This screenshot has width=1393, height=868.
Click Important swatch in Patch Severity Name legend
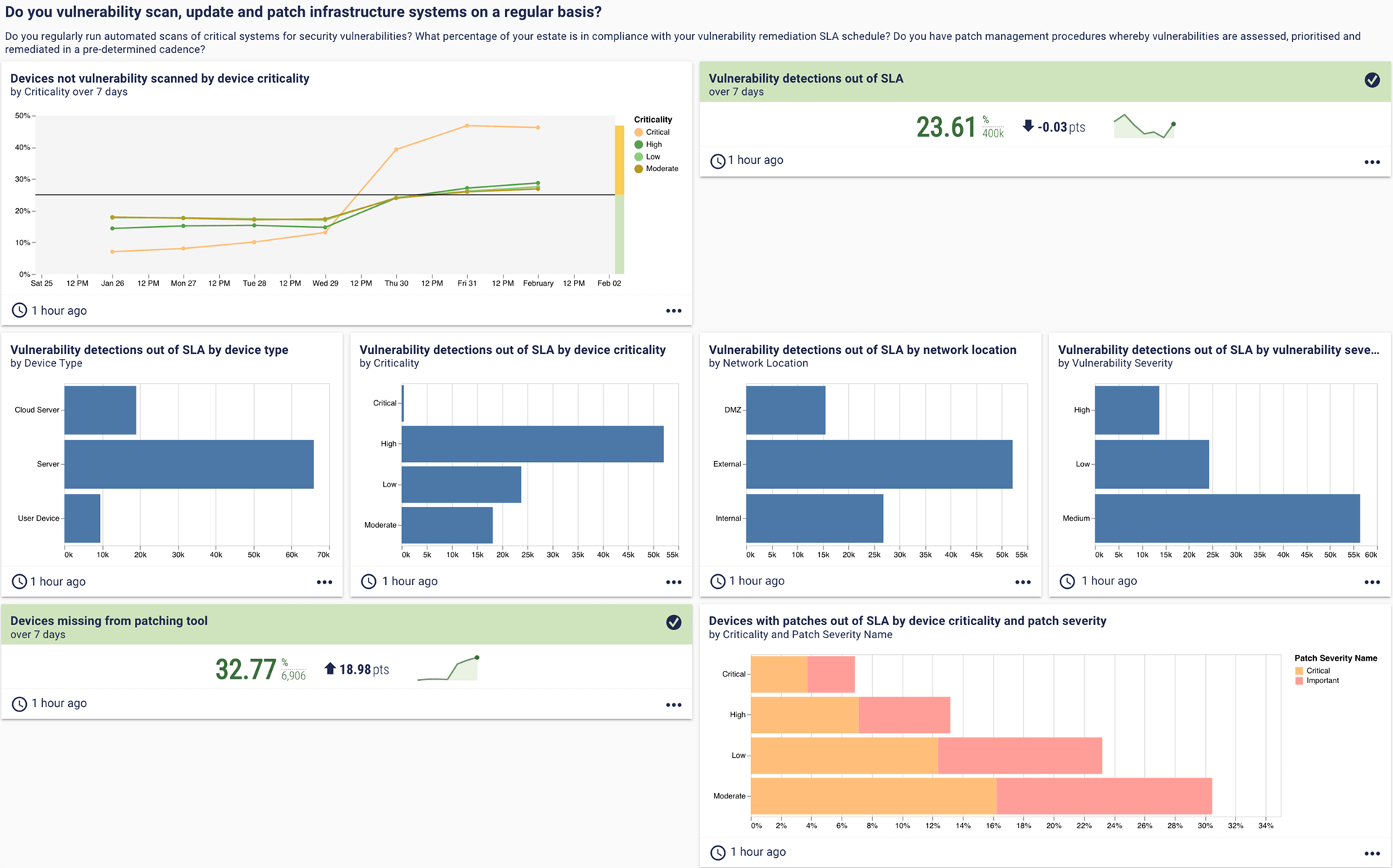pos(1299,681)
